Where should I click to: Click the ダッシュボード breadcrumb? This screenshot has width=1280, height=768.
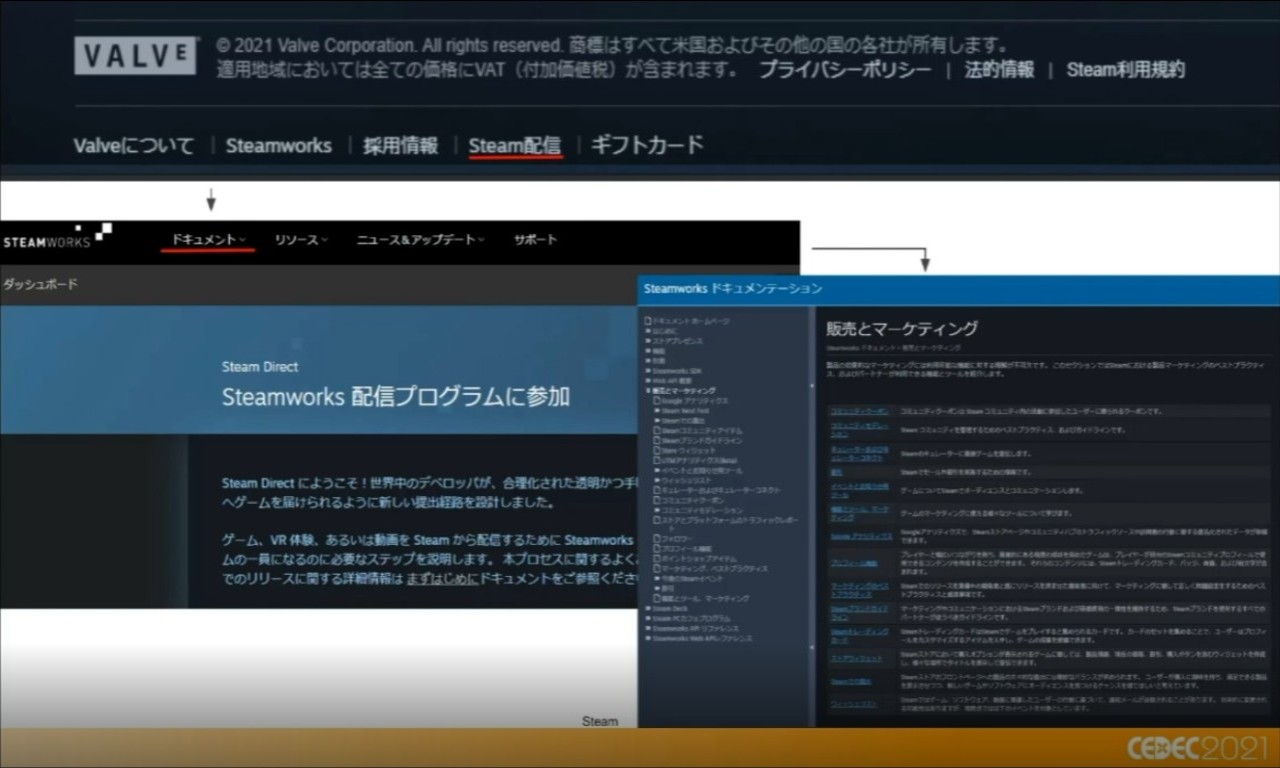point(40,285)
